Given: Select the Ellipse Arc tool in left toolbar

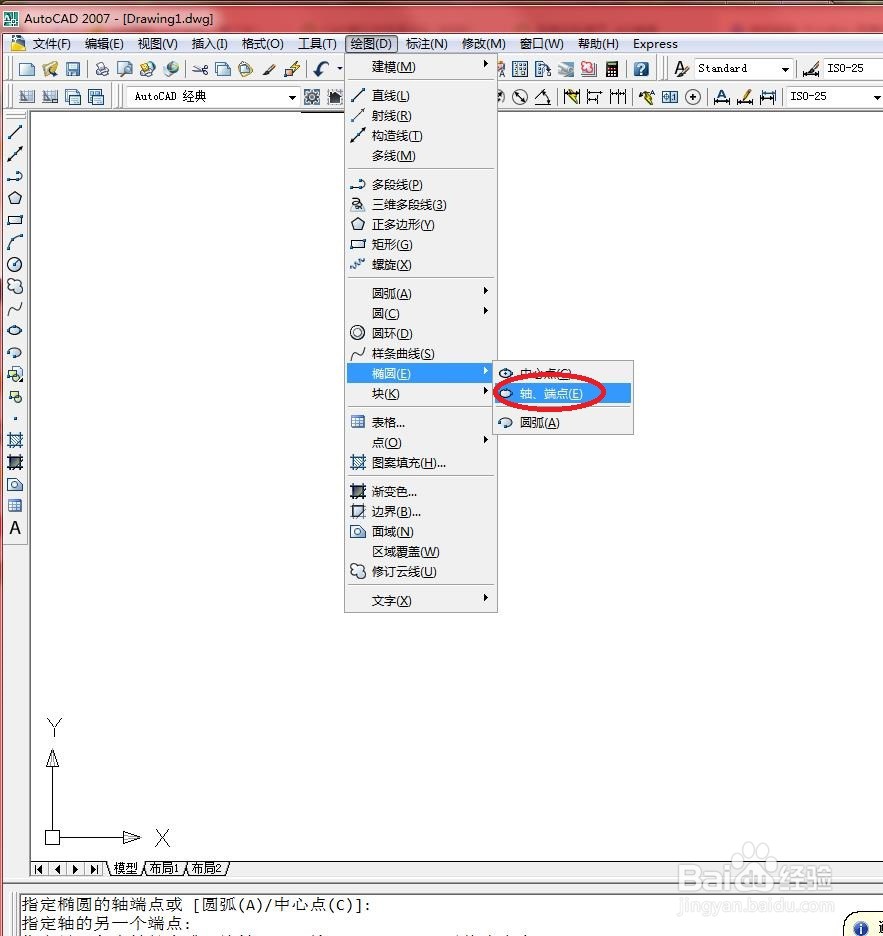Looking at the screenshot, I should coord(15,352).
